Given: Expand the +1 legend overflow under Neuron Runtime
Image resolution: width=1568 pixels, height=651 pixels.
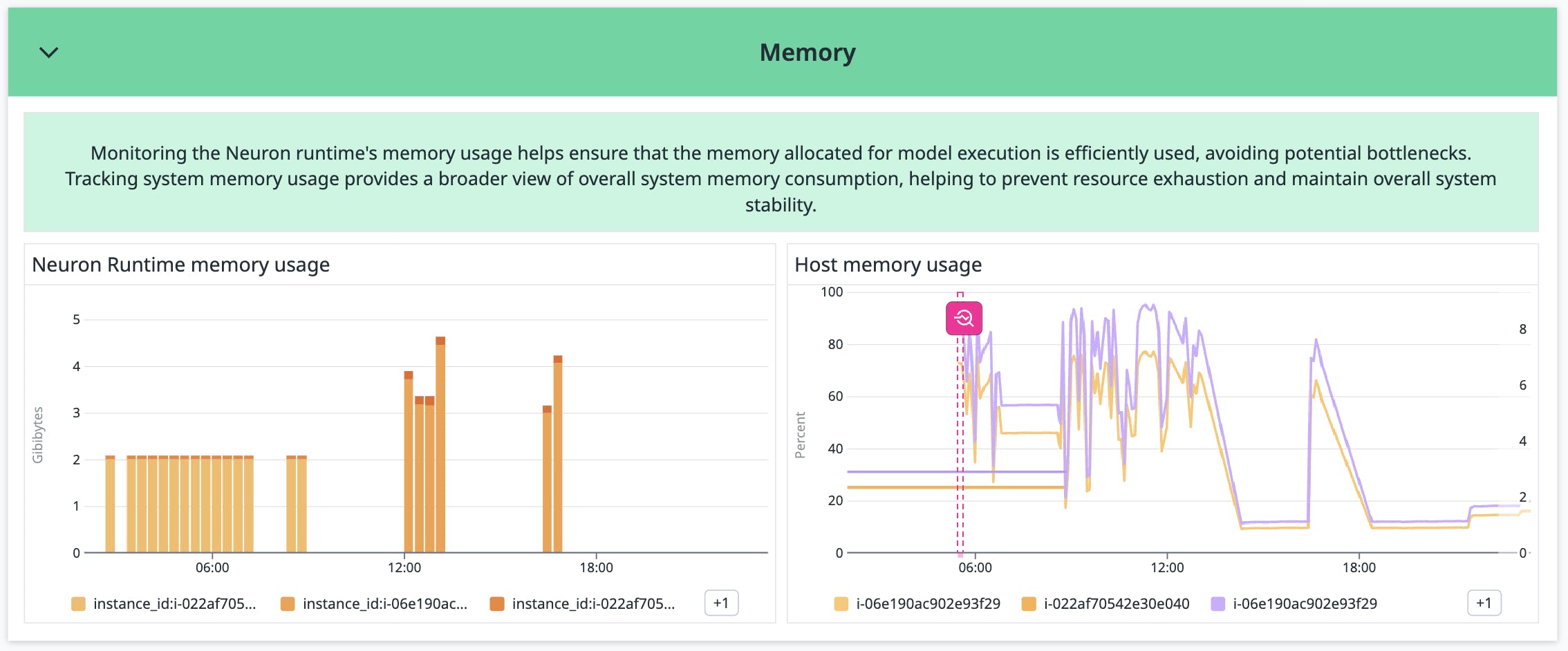Looking at the screenshot, I should click(720, 603).
